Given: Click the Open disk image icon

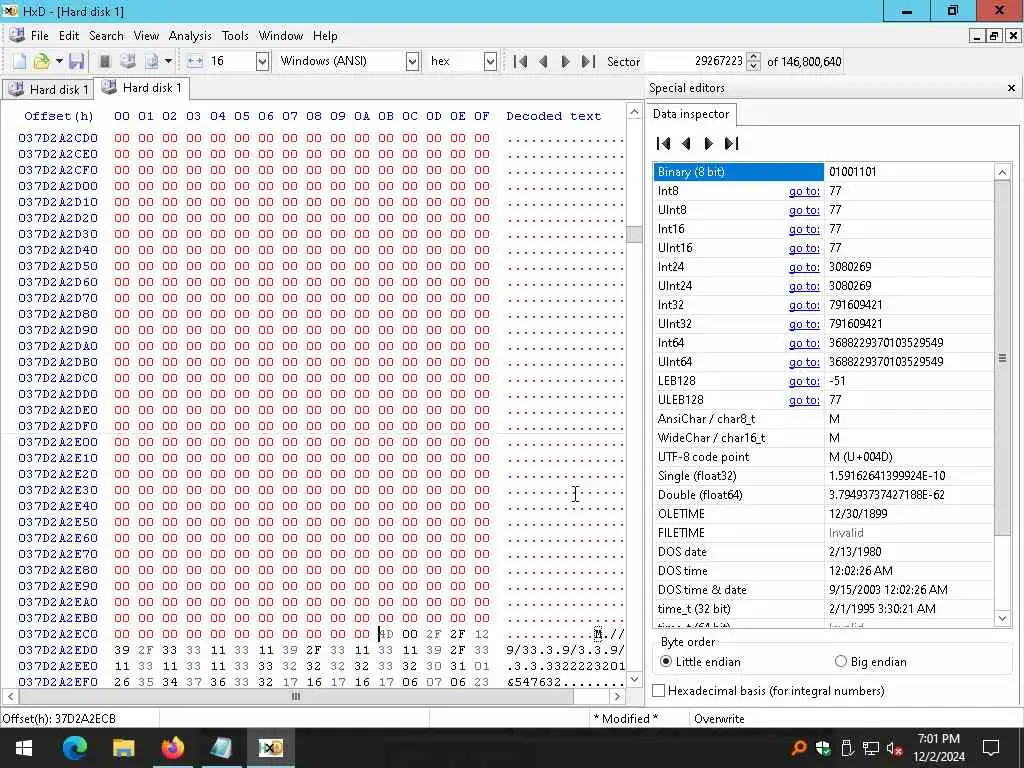Looking at the screenshot, I should click(152, 61).
